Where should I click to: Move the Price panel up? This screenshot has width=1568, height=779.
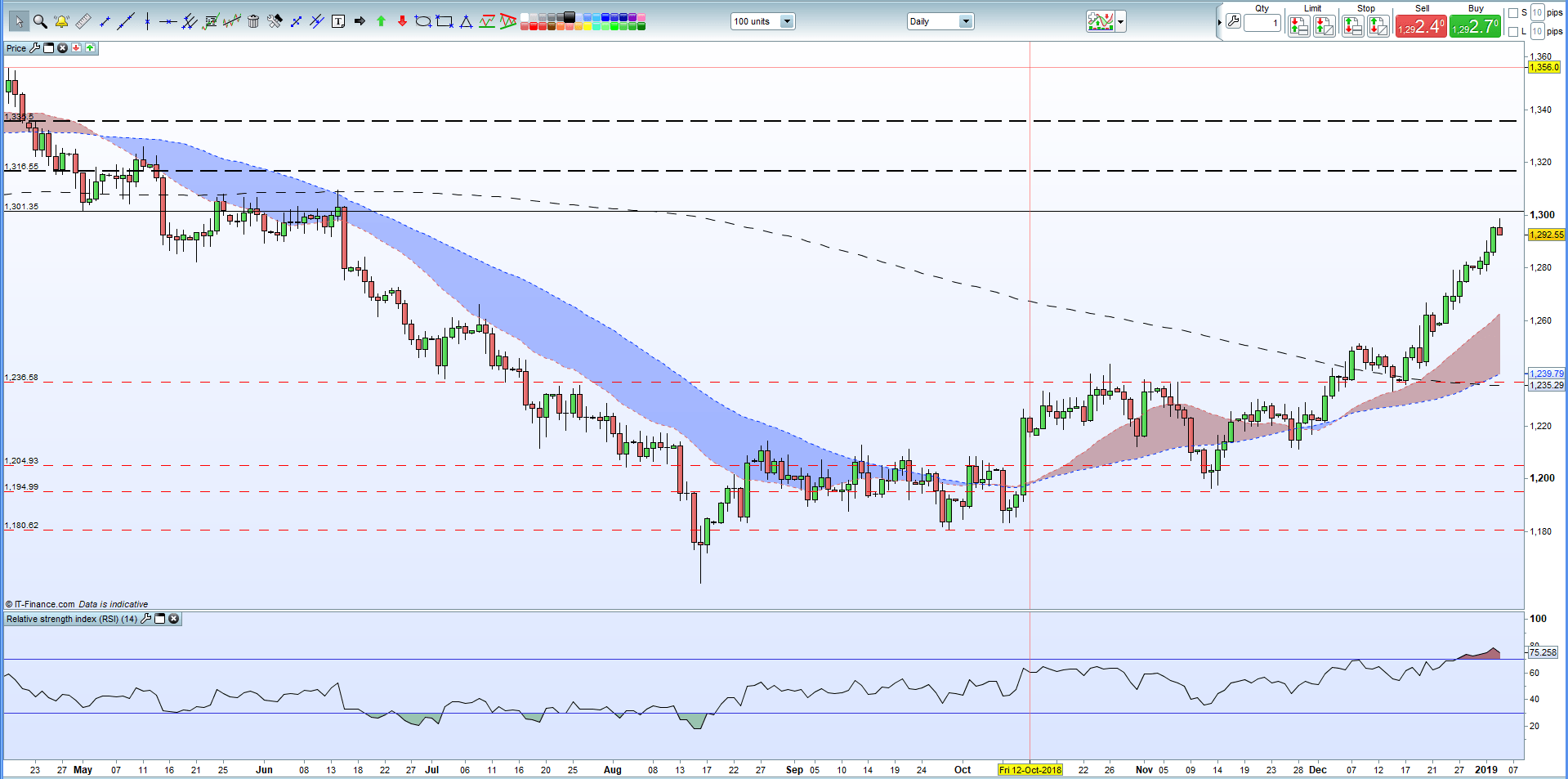click(90, 48)
